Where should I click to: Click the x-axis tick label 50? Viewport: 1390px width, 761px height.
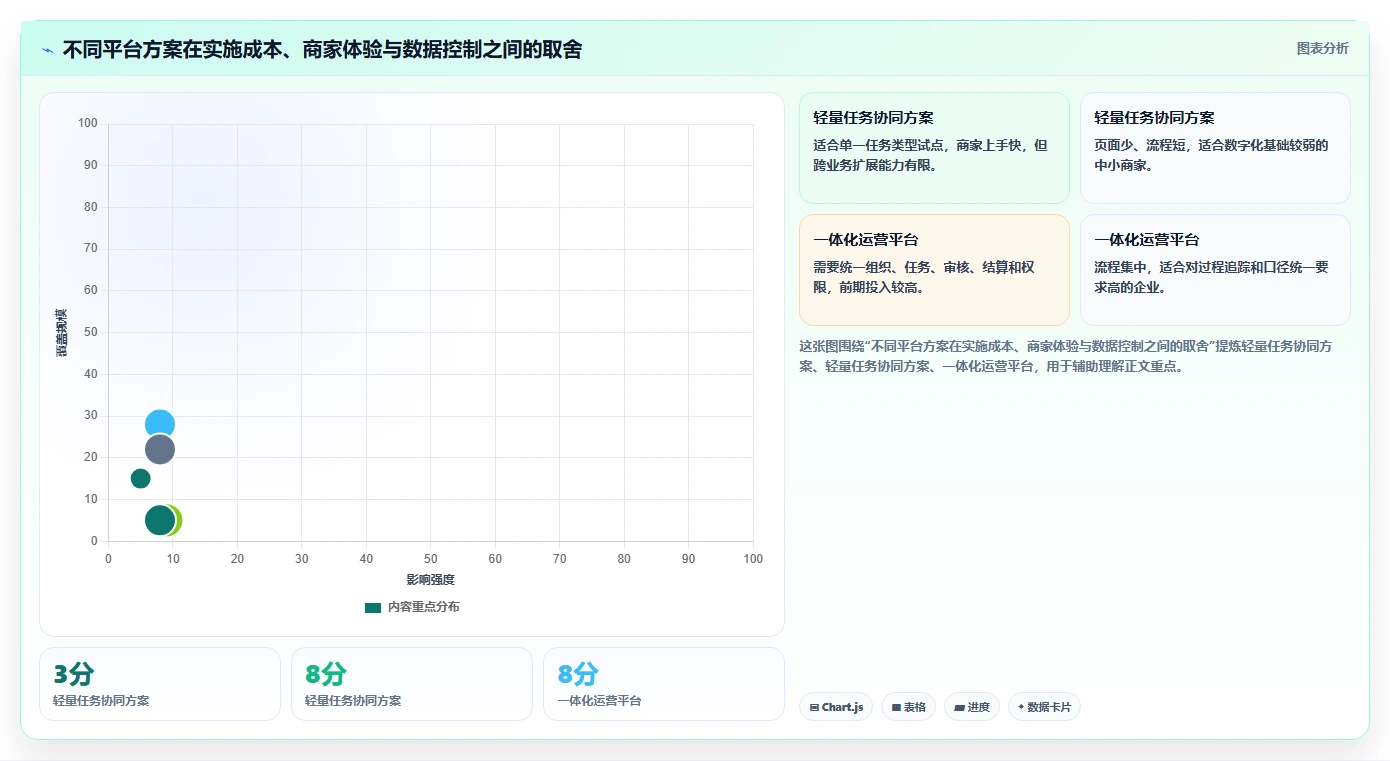coord(431,559)
